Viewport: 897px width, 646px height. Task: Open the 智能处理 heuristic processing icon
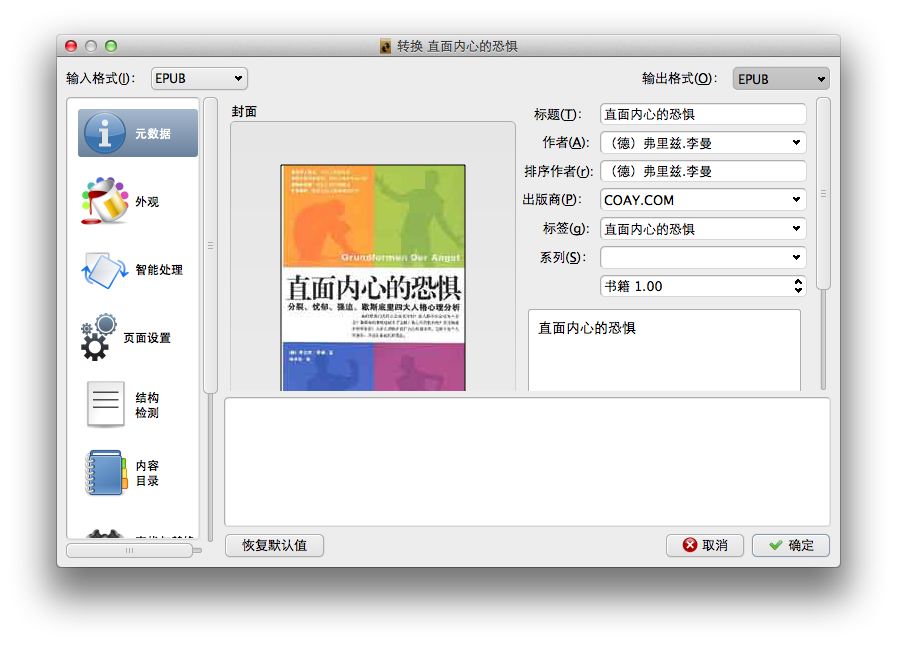tap(105, 270)
